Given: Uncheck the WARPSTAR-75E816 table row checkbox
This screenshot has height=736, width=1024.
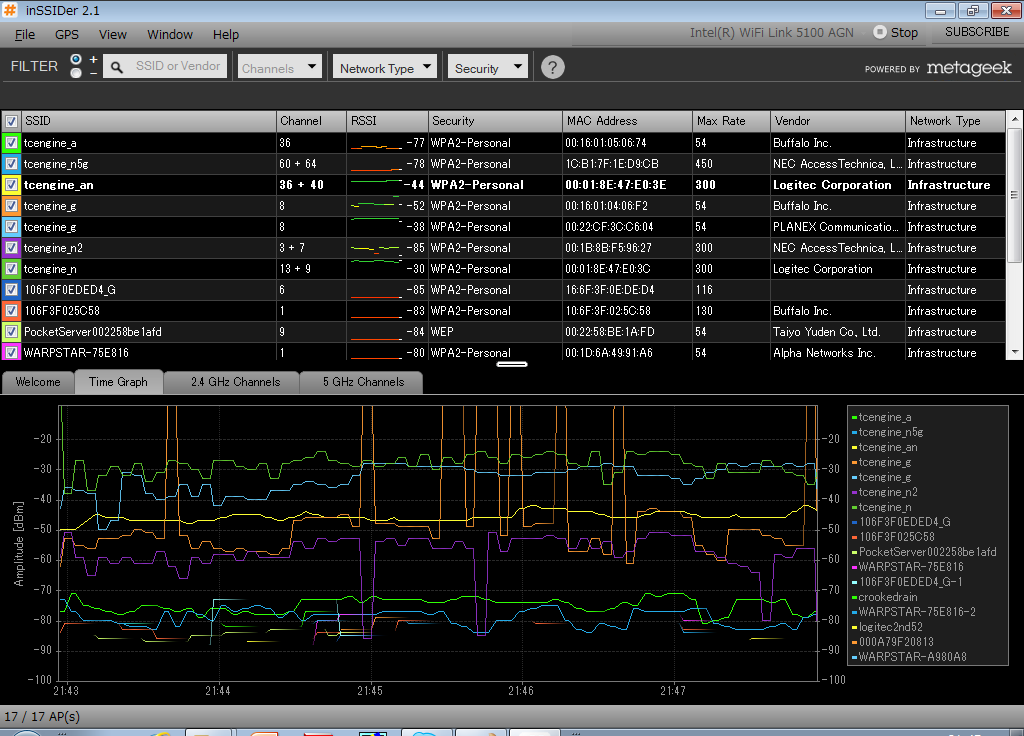Looking at the screenshot, I should (11, 353).
